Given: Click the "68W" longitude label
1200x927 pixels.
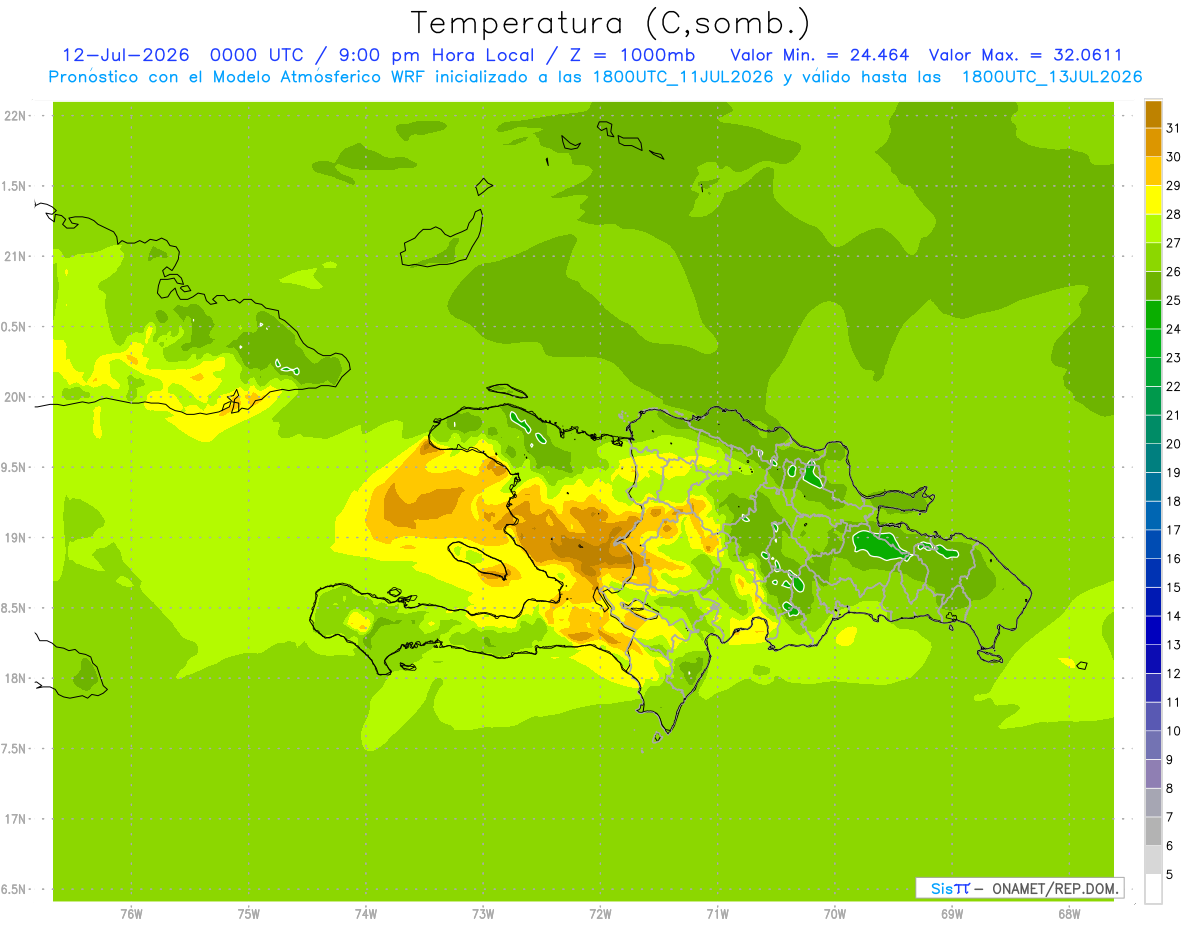Looking at the screenshot, I should 1069,914.
